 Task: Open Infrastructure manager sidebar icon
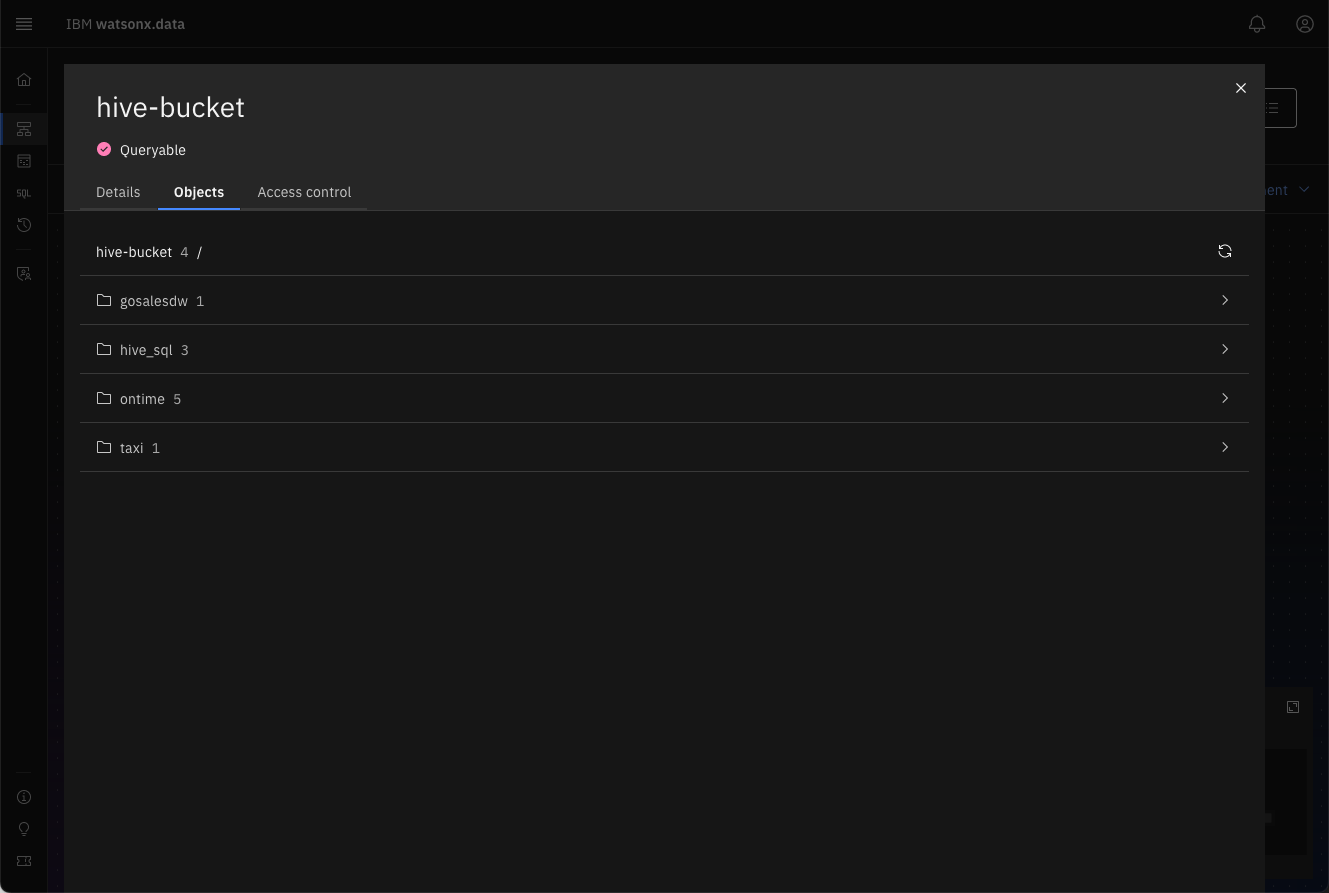[x=24, y=129]
